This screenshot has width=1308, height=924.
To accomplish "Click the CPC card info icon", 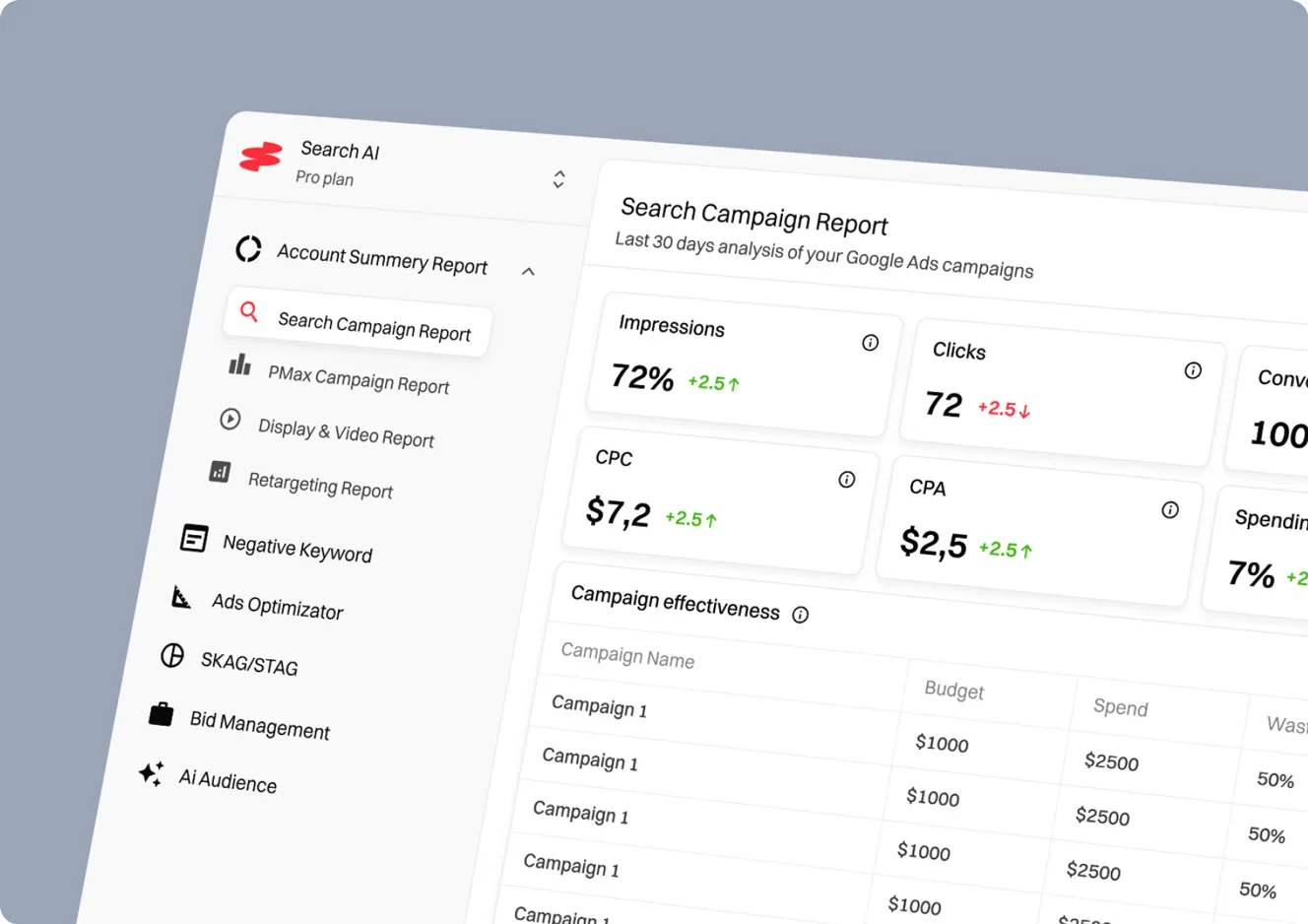I will tap(847, 480).
